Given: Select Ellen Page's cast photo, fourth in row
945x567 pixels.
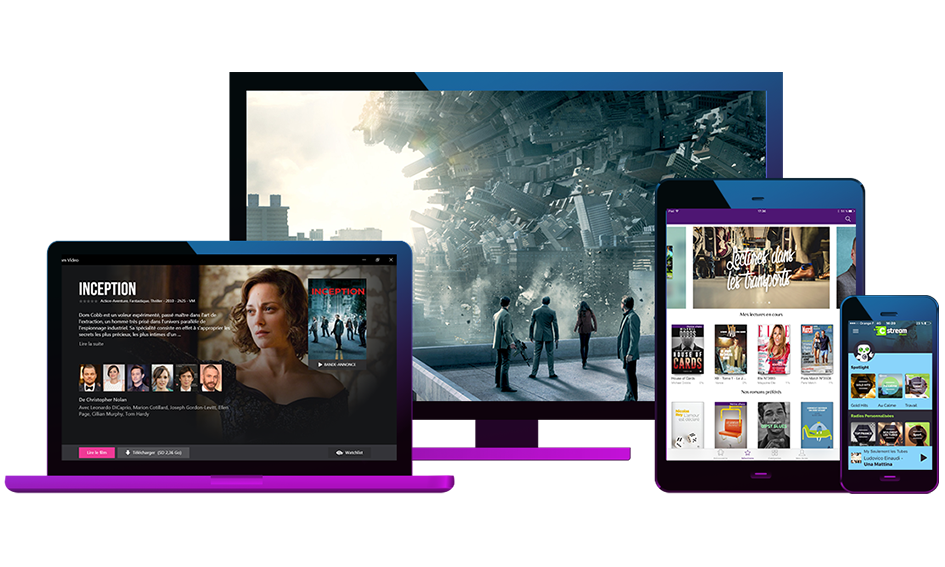Looking at the screenshot, I should (162, 378).
